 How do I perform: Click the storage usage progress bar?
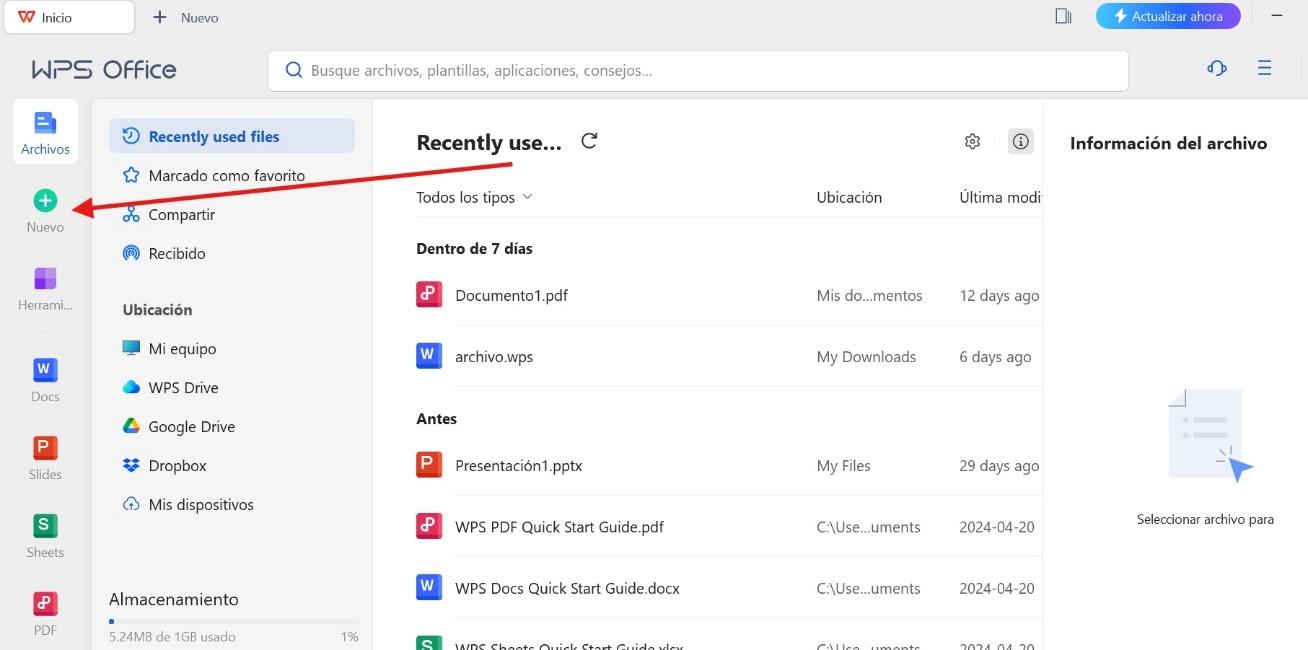[x=233, y=621]
